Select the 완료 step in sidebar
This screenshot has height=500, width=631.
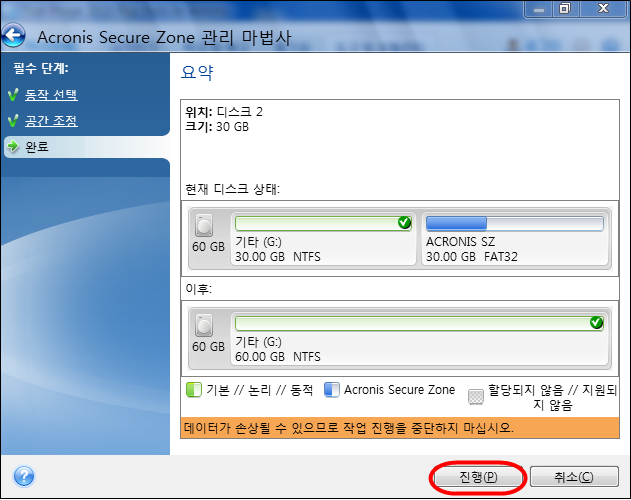pyautogui.click(x=86, y=147)
